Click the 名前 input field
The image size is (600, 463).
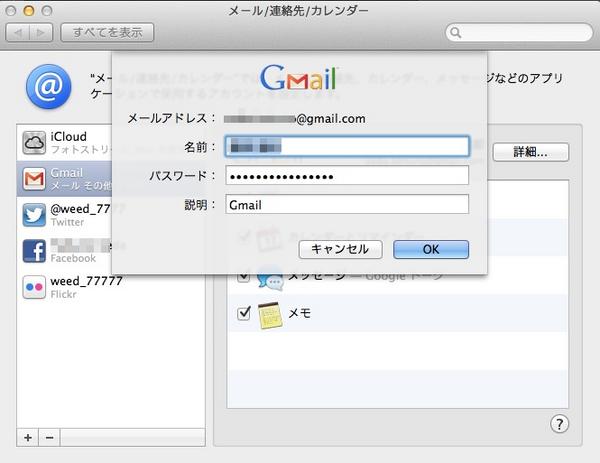point(347,146)
